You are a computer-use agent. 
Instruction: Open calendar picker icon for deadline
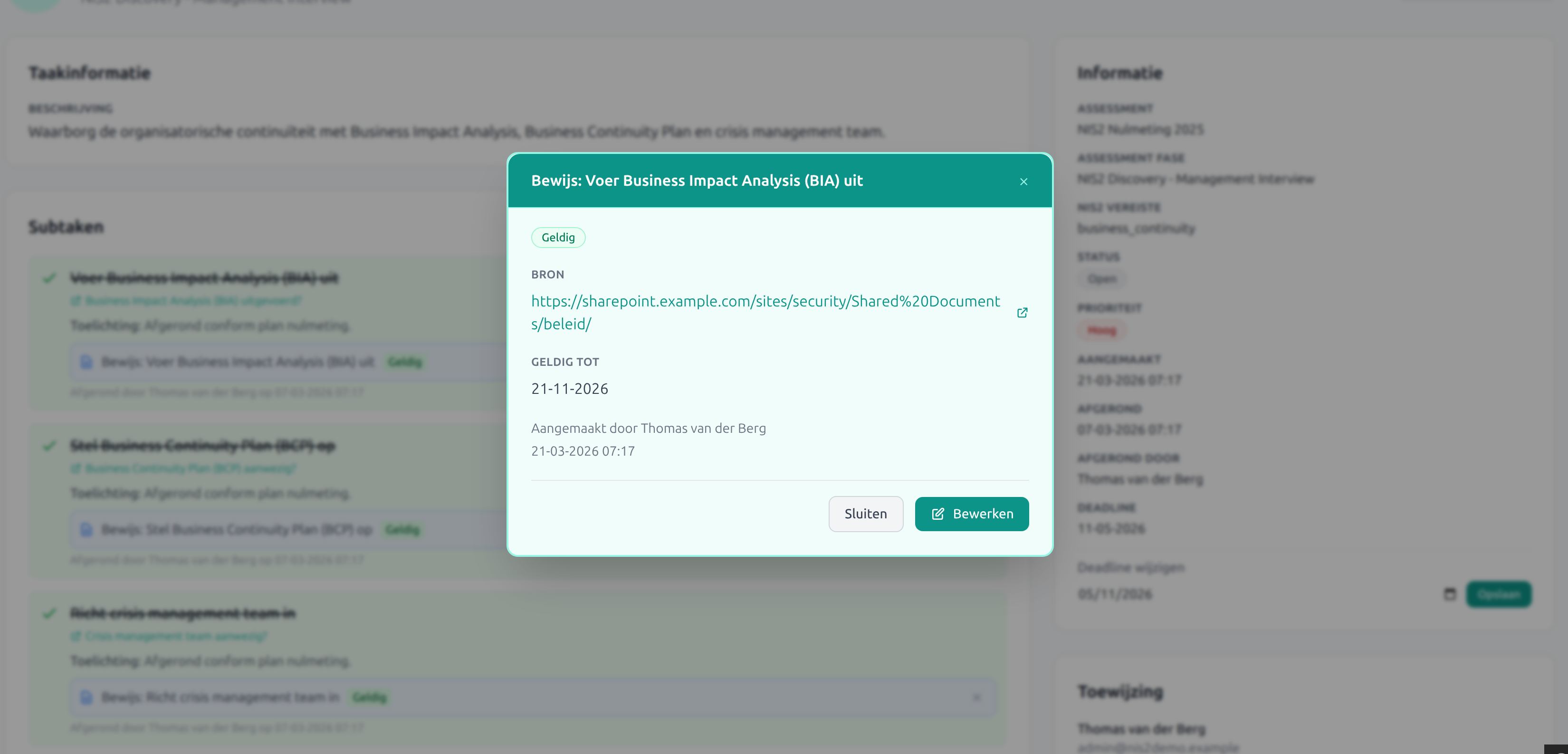pos(1449,594)
